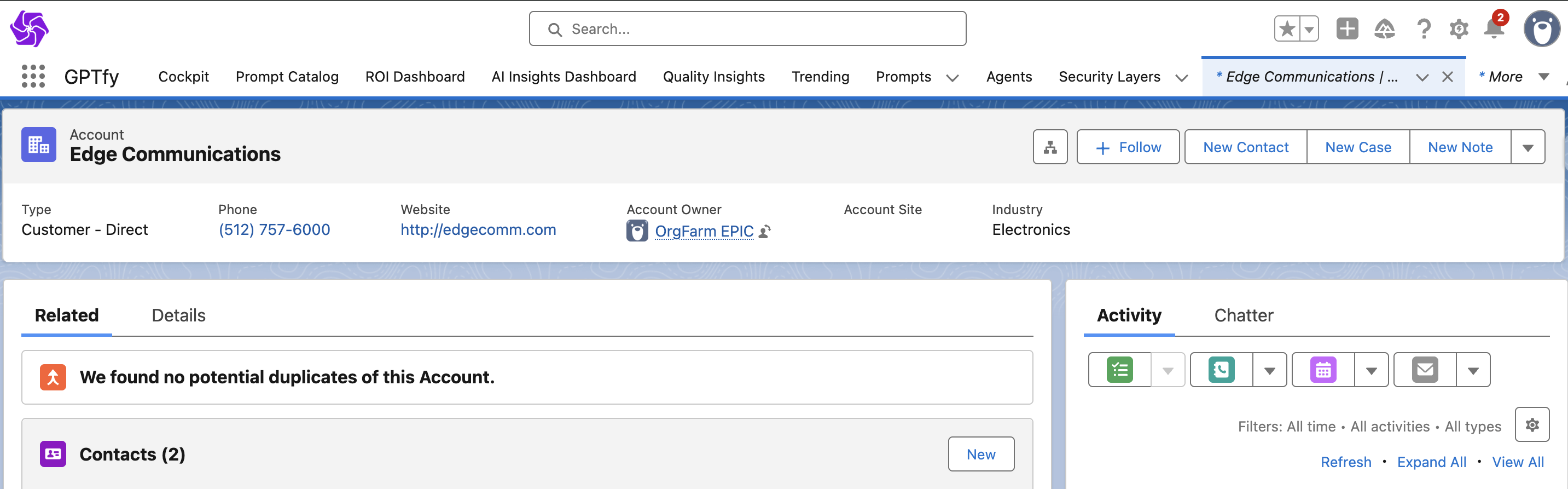Open the App Launcher grid icon
1568x489 pixels.
tap(33, 76)
